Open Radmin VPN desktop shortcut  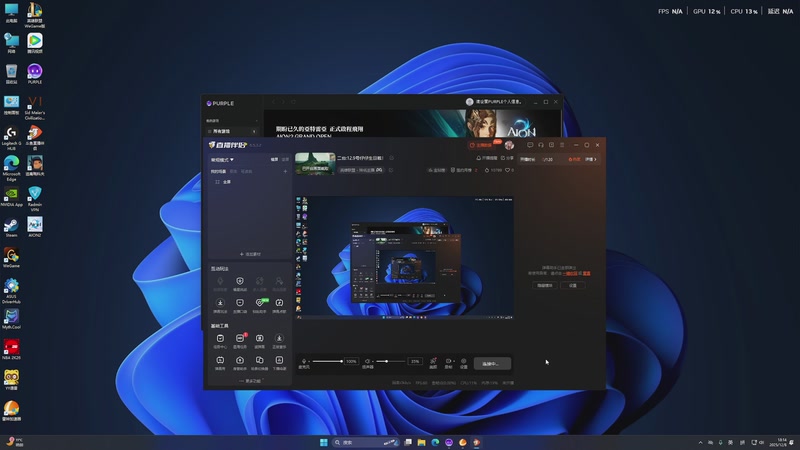tap(35, 199)
